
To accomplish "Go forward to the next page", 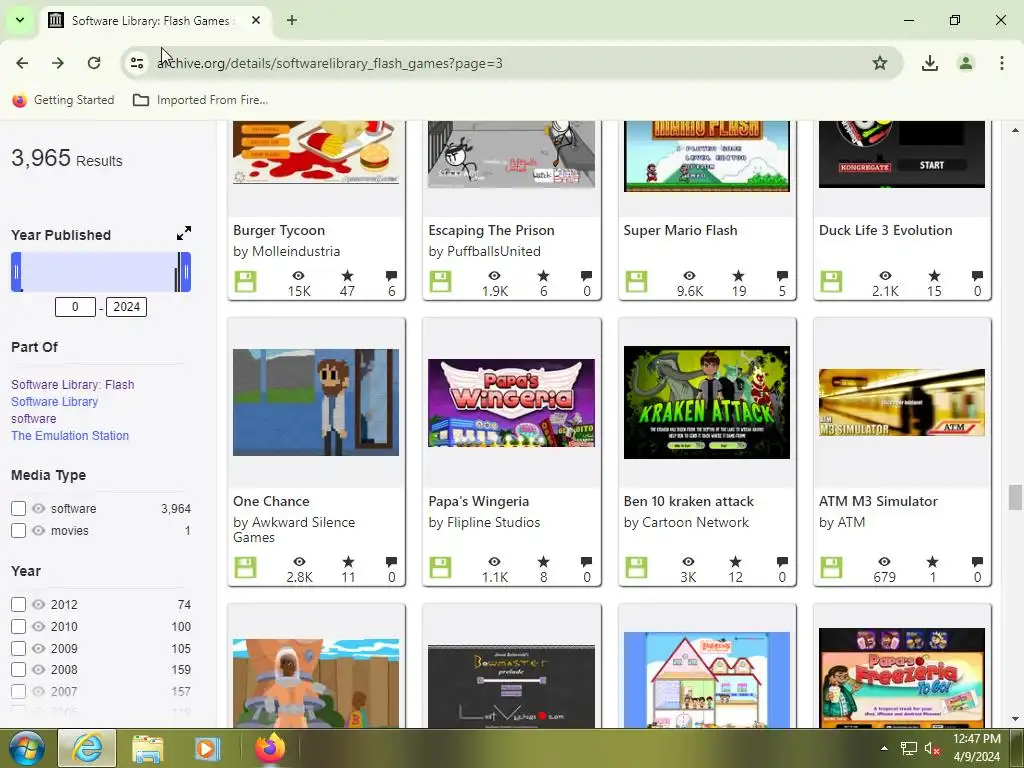I will [x=58, y=63].
